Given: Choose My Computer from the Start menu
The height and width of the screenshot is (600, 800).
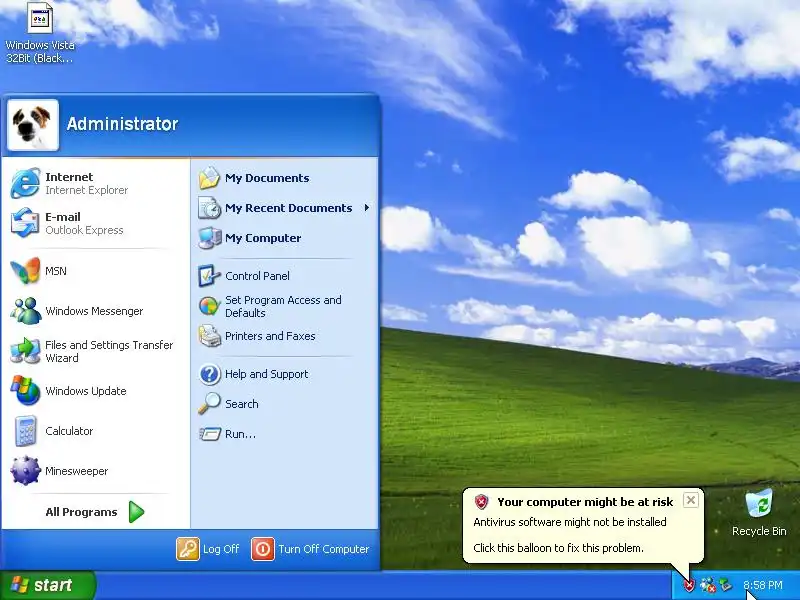Looking at the screenshot, I should [x=263, y=238].
